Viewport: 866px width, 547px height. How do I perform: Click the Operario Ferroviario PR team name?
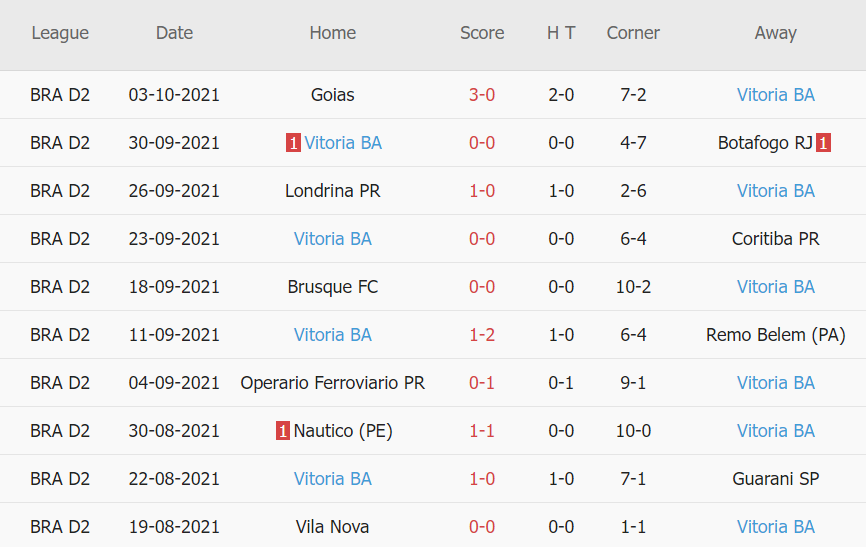pyautogui.click(x=333, y=383)
